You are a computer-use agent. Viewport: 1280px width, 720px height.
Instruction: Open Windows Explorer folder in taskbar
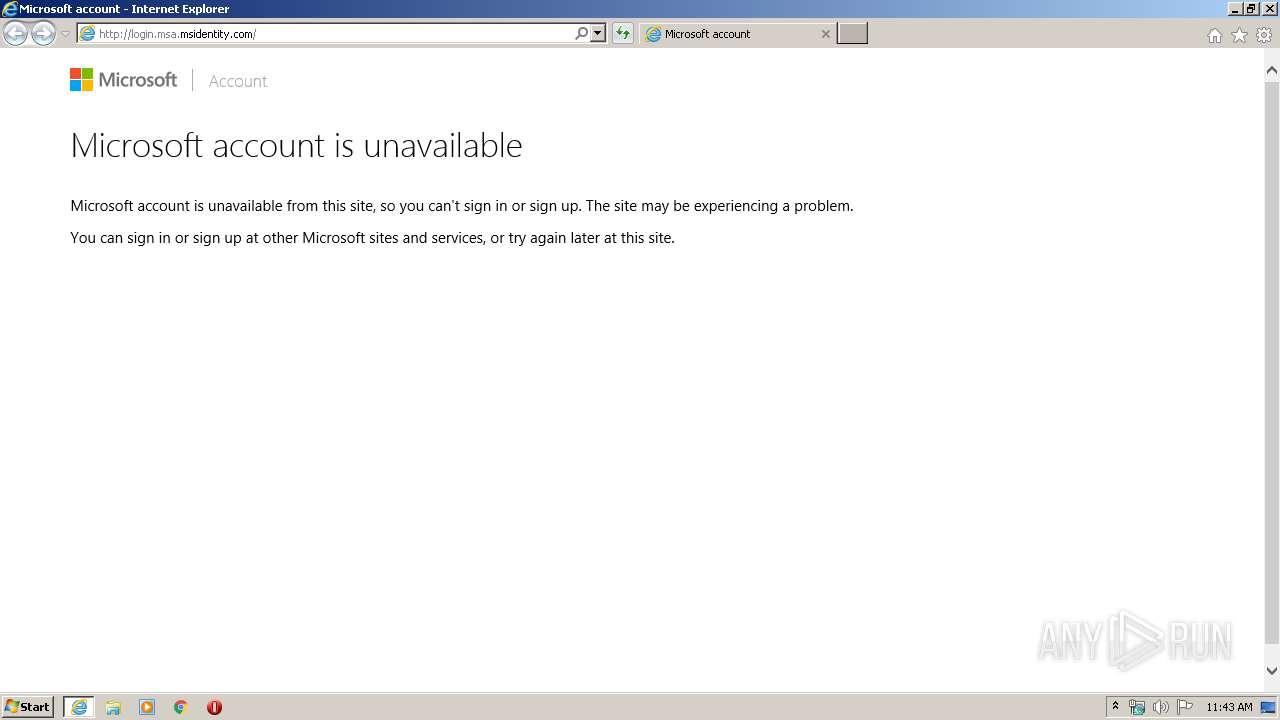tap(113, 707)
